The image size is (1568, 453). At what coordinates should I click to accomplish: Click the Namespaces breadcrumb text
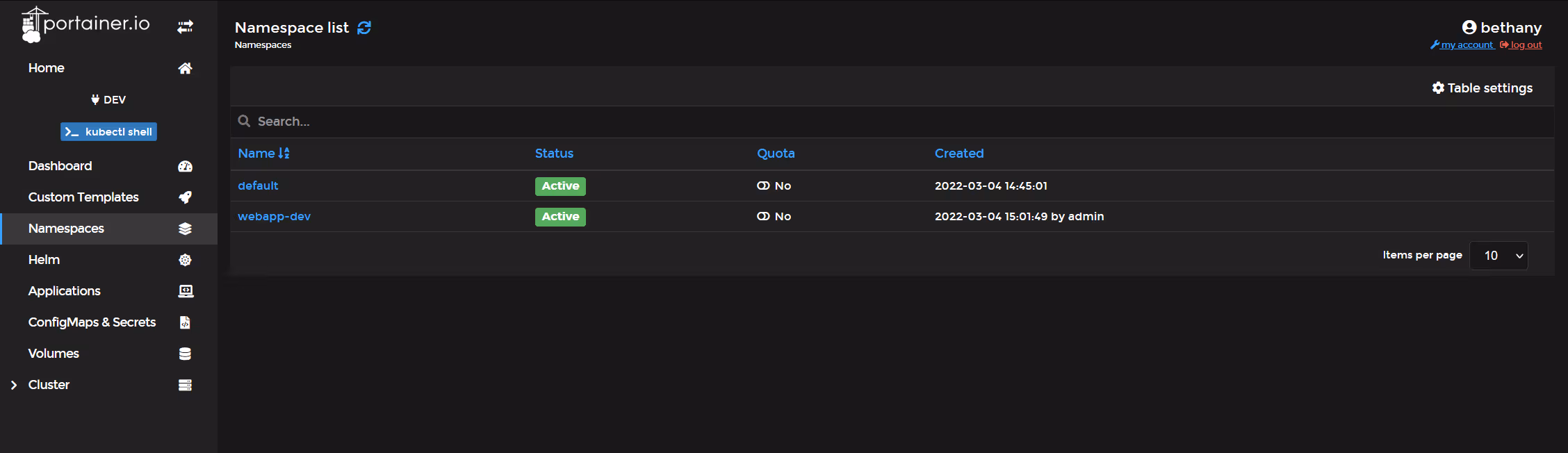[x=263, y=44]
